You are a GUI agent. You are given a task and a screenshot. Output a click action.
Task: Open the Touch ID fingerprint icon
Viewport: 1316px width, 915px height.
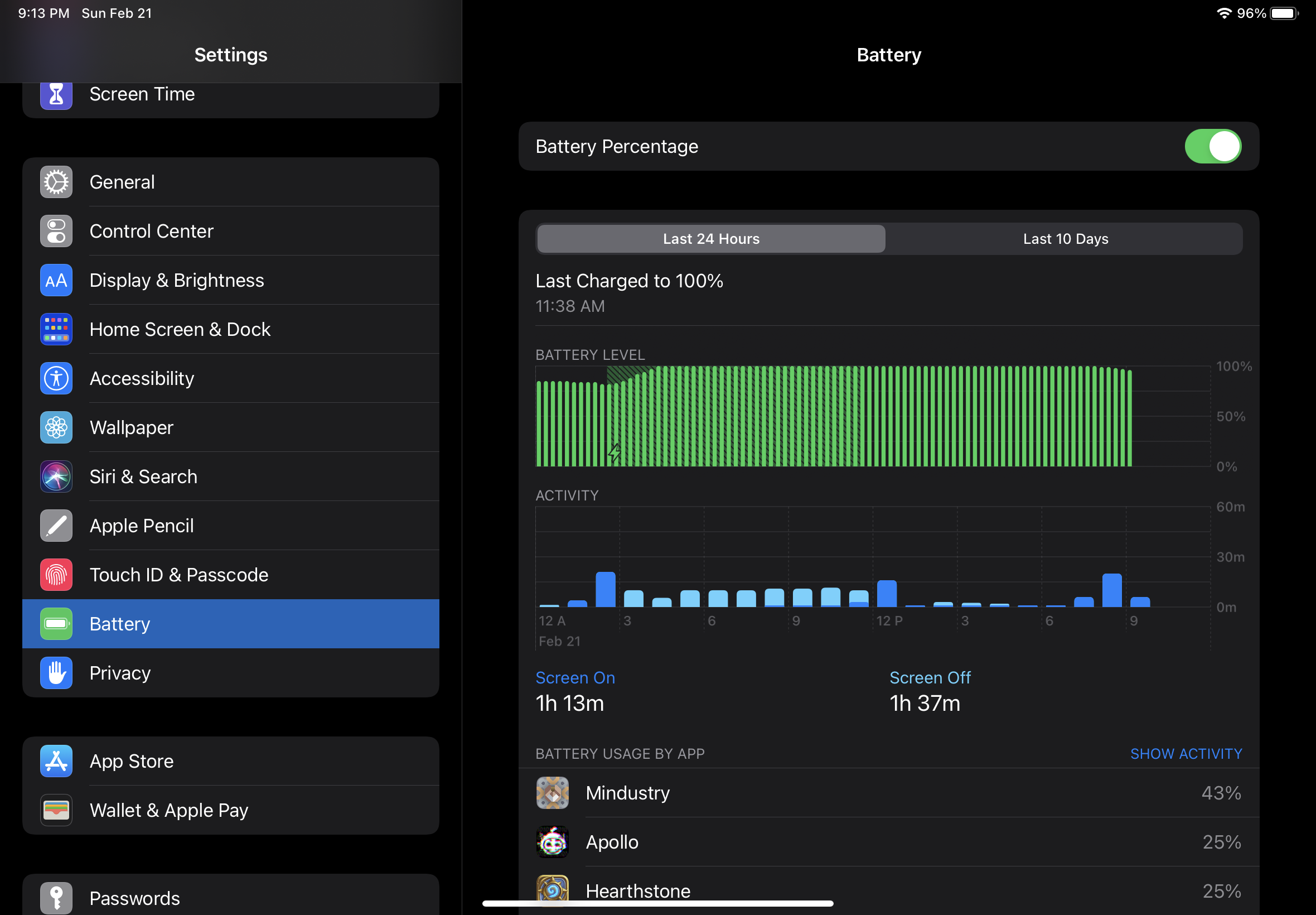pos(56,575)
